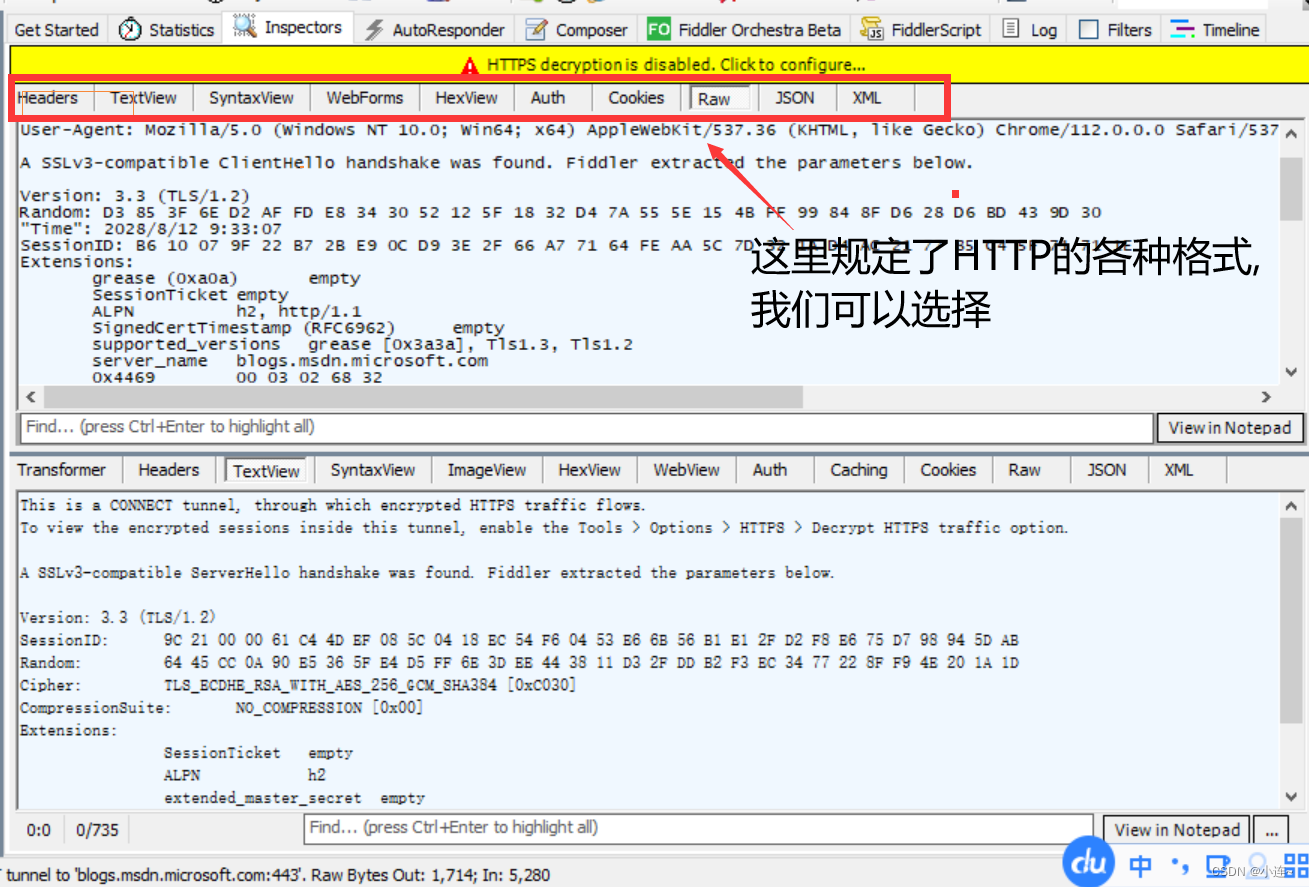Open the Timeline bars icon tab

1183,29
